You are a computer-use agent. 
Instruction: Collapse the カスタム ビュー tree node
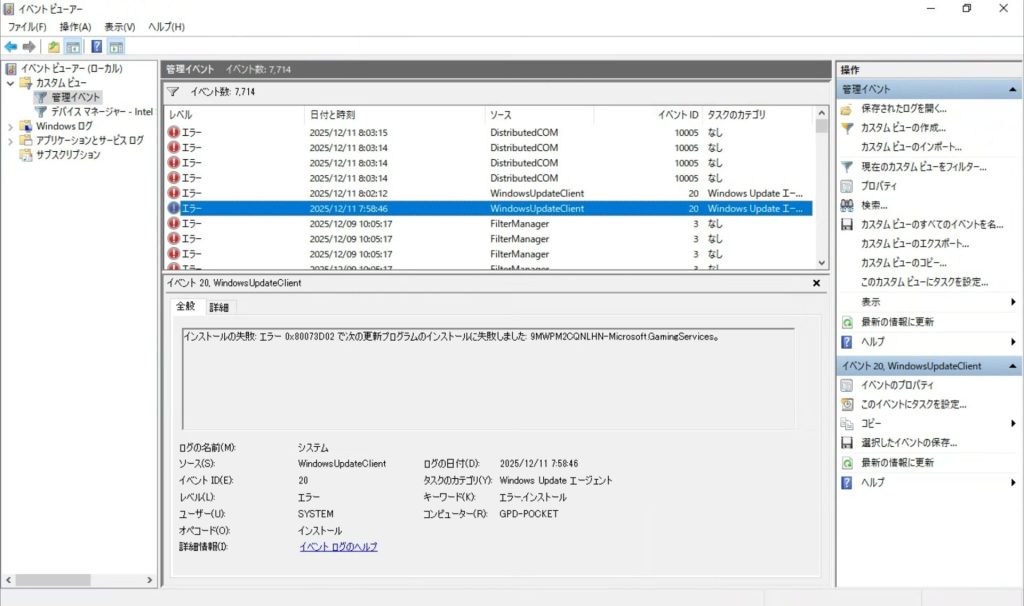(x=11, y=83)
